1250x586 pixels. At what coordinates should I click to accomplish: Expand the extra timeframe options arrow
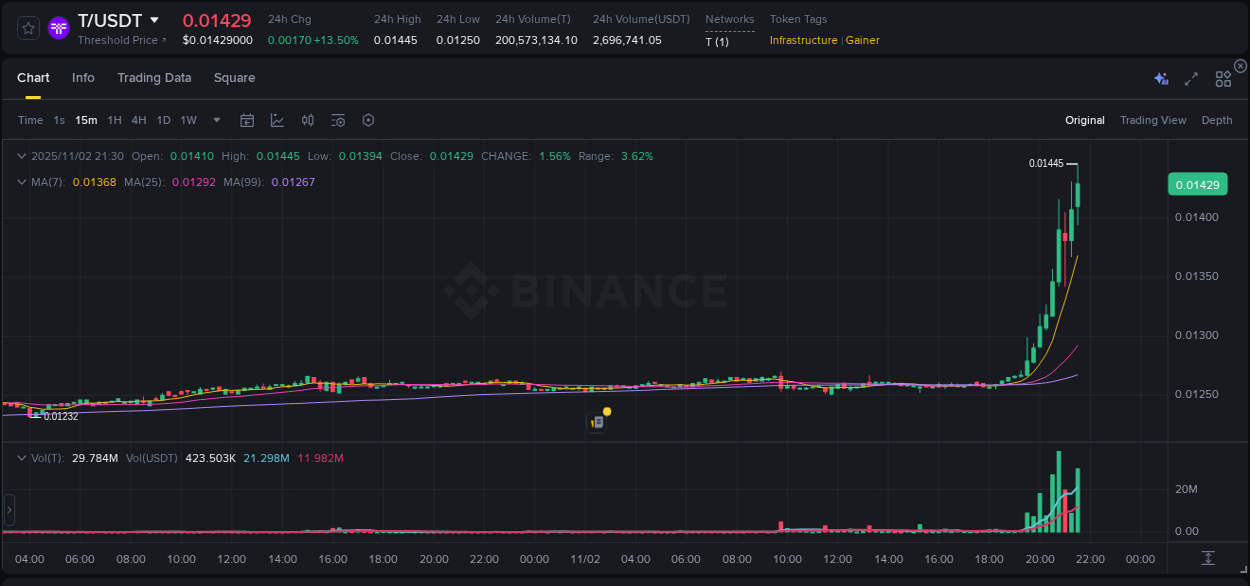point(215,120)
